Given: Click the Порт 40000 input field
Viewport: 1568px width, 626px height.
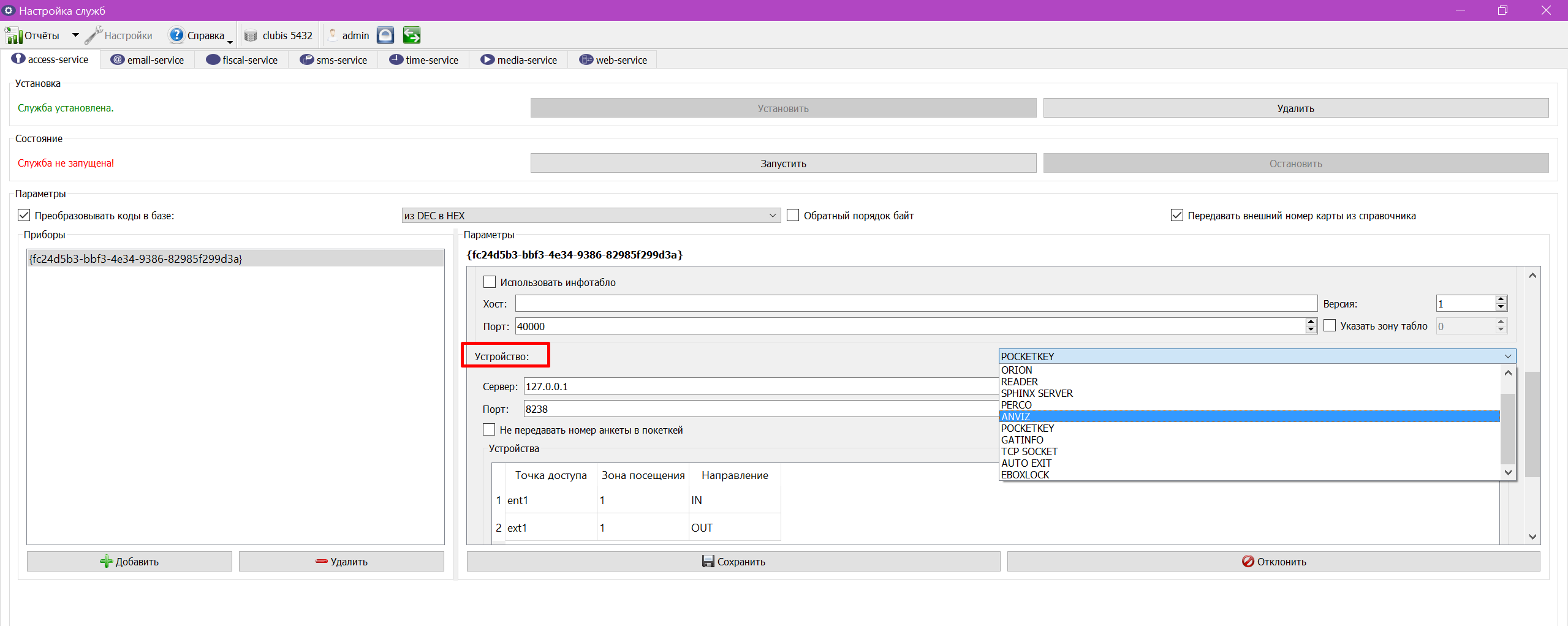Looking at the screenshot, I should pos(910,326).
